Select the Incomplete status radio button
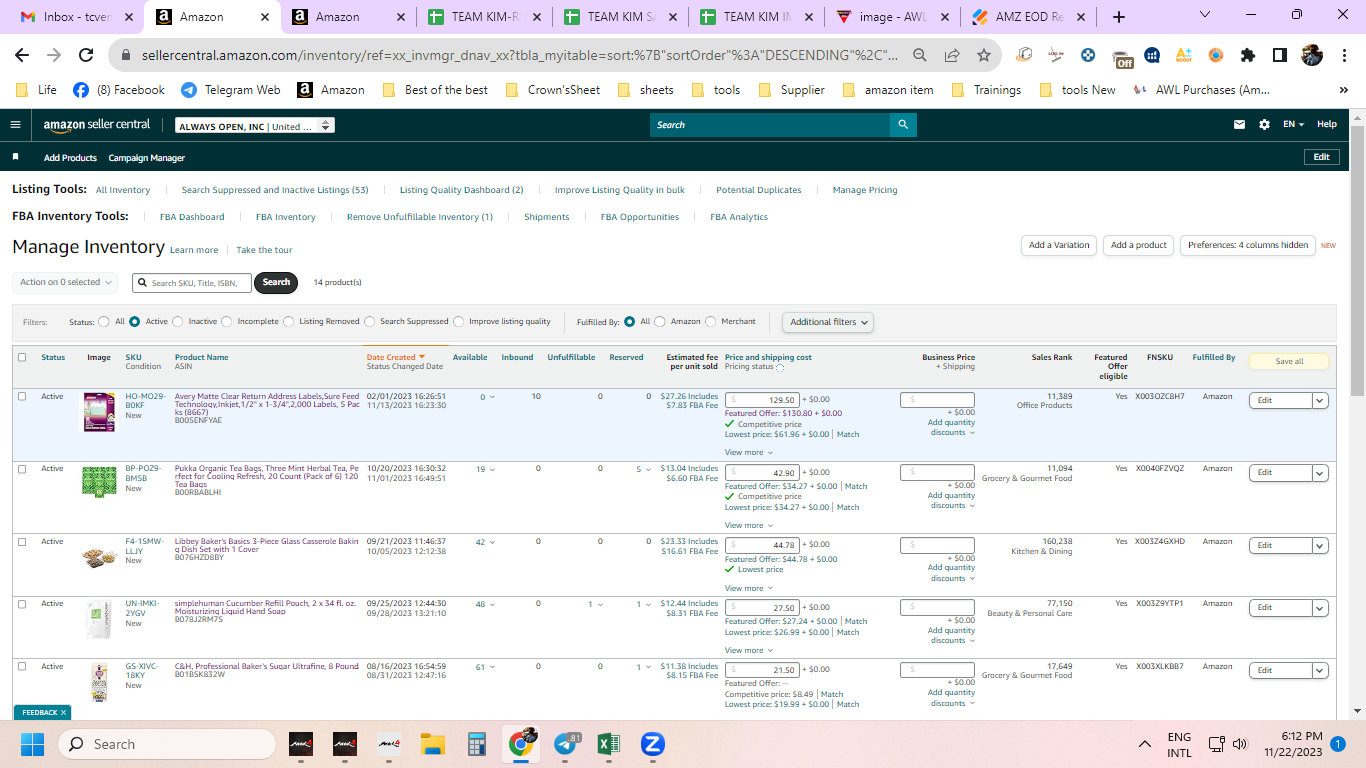The height and width of the screenshot is (768, 1366). tap(226, 322)
